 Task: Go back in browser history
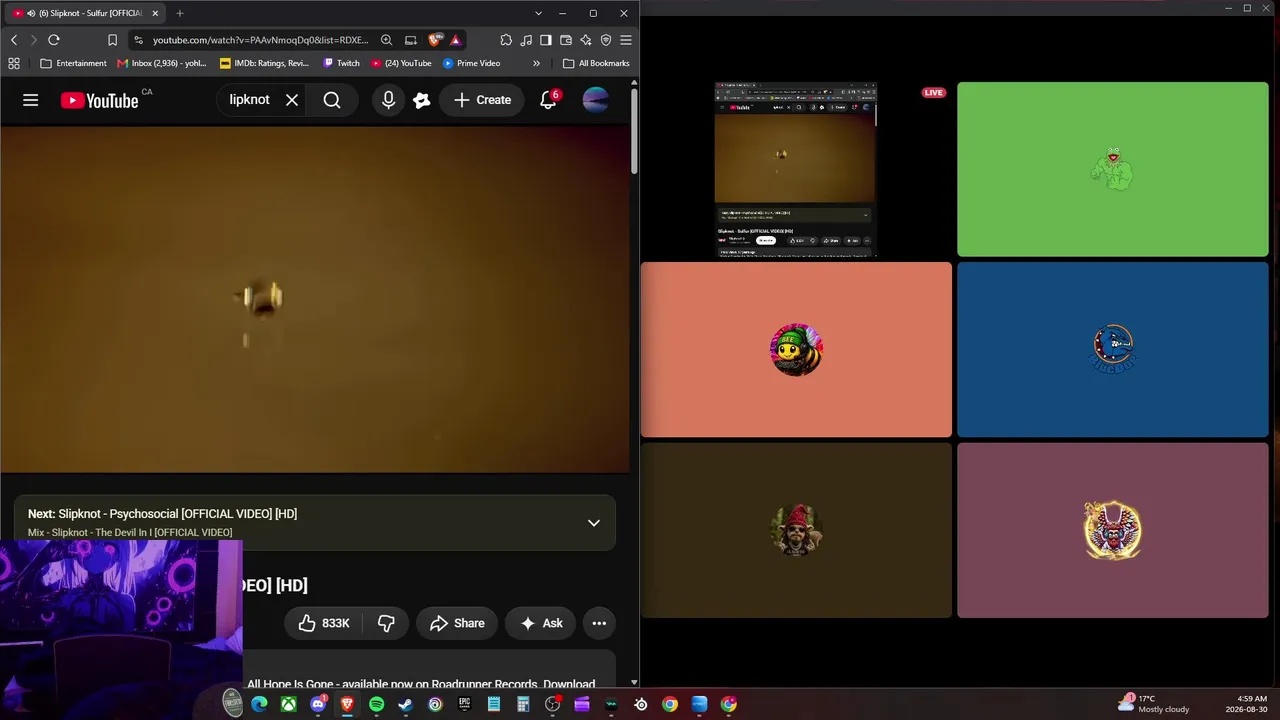click(x=14, y=40)
